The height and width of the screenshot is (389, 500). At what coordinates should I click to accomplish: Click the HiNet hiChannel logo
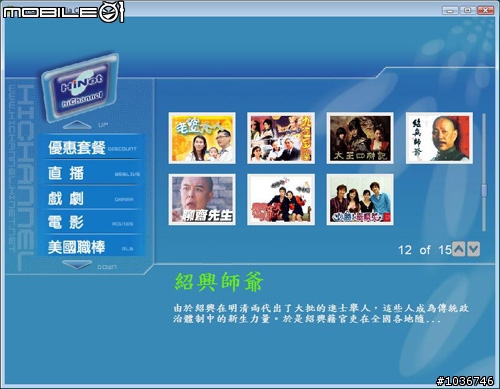[80, 87]
